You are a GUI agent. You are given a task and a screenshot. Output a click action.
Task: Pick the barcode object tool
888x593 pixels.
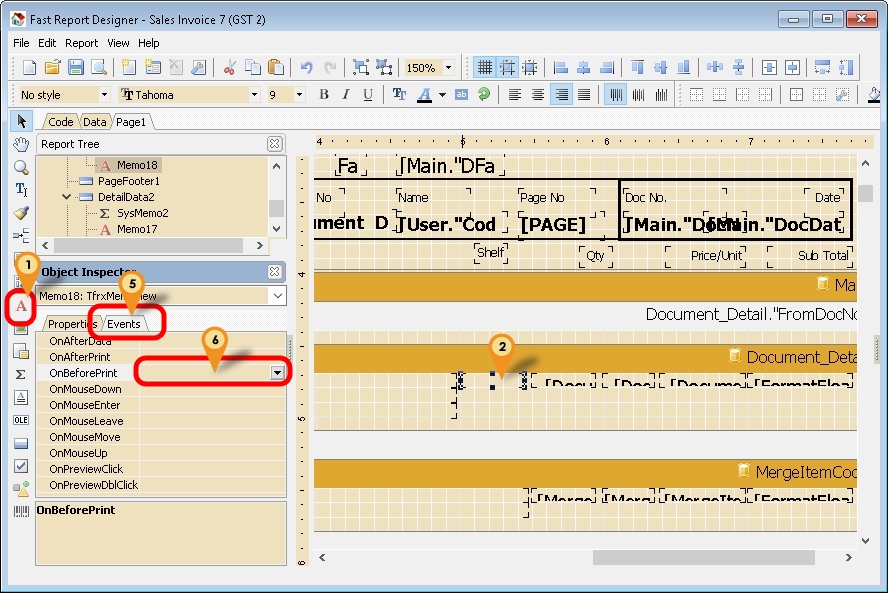pos(20,511)
